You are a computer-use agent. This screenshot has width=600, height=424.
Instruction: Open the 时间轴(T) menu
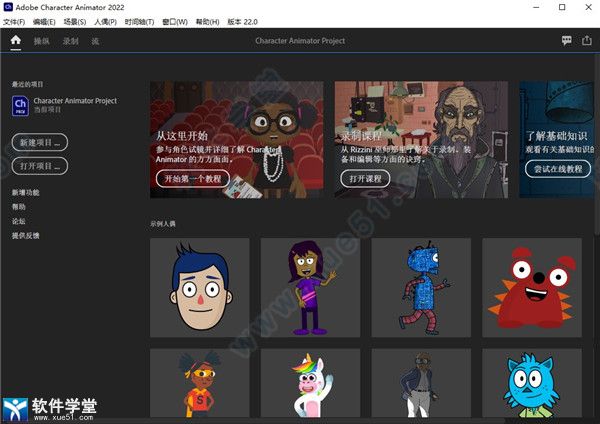point(139,22)
